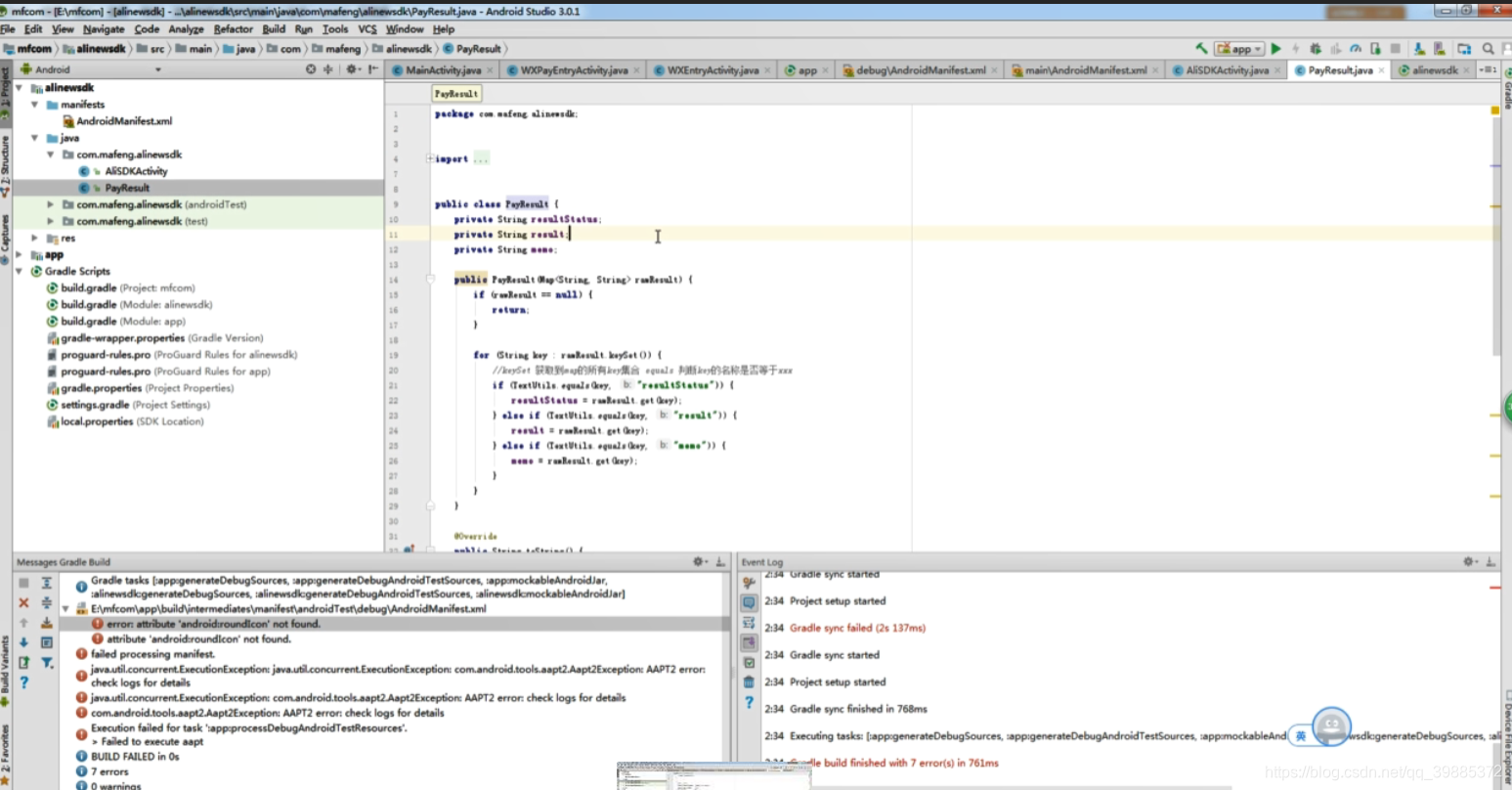Click the blue down arrow next message
This screenshot has width=1512, height=790.
coord(23,642)
